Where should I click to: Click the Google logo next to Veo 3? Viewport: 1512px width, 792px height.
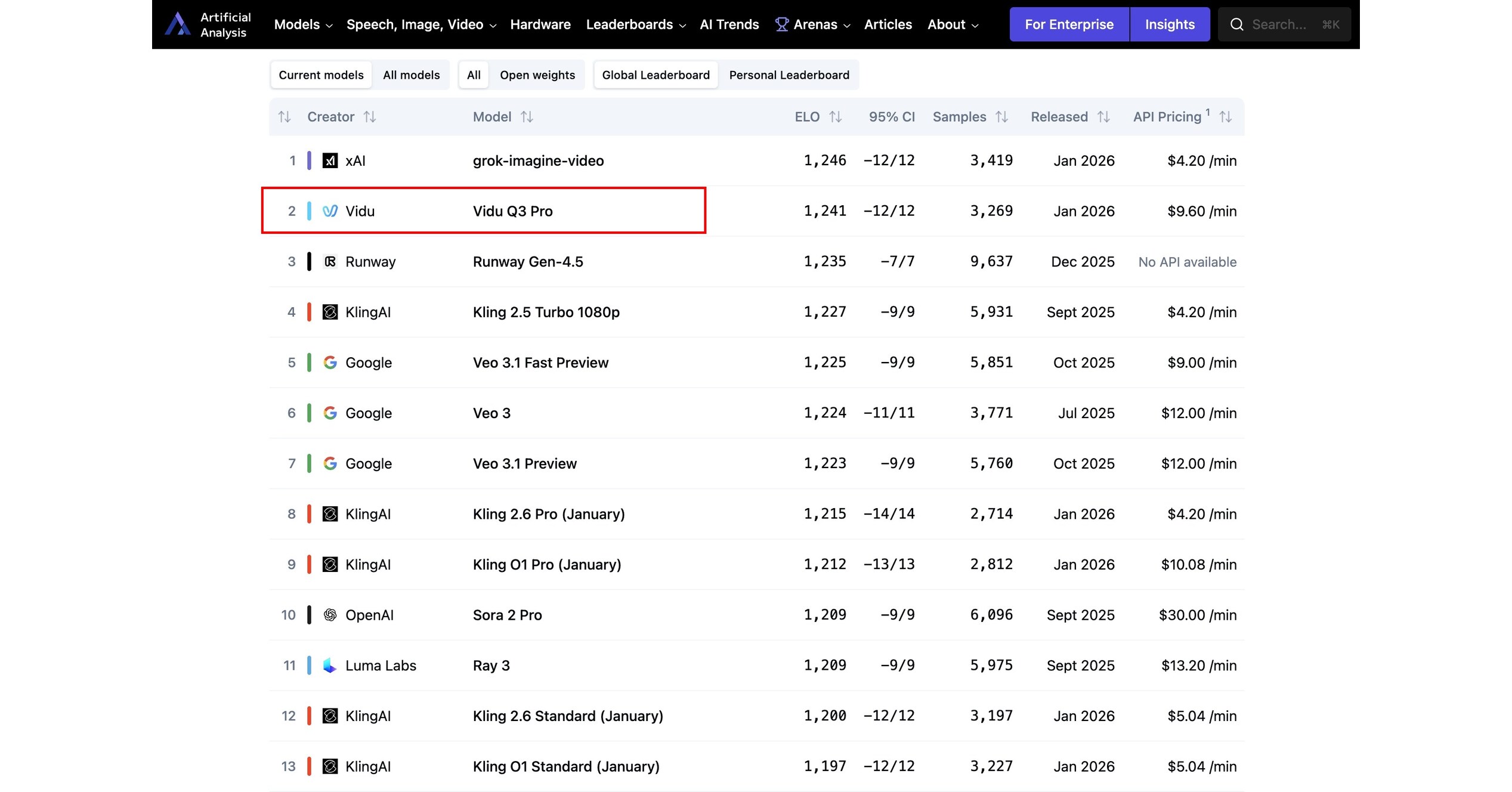(330, 412)
